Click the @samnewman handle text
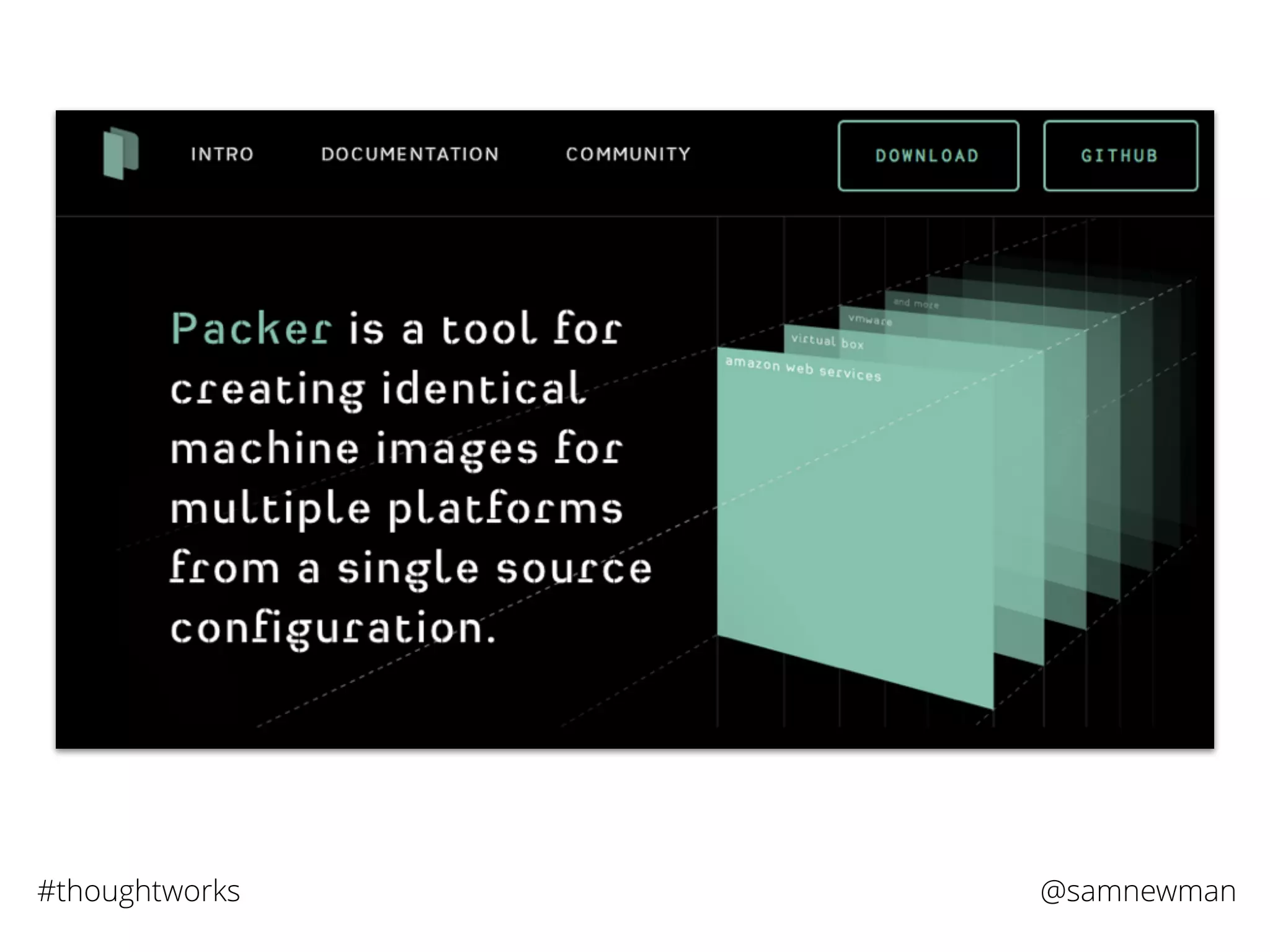Screen dimensions: 1270x952 (x=1138, y=892)
